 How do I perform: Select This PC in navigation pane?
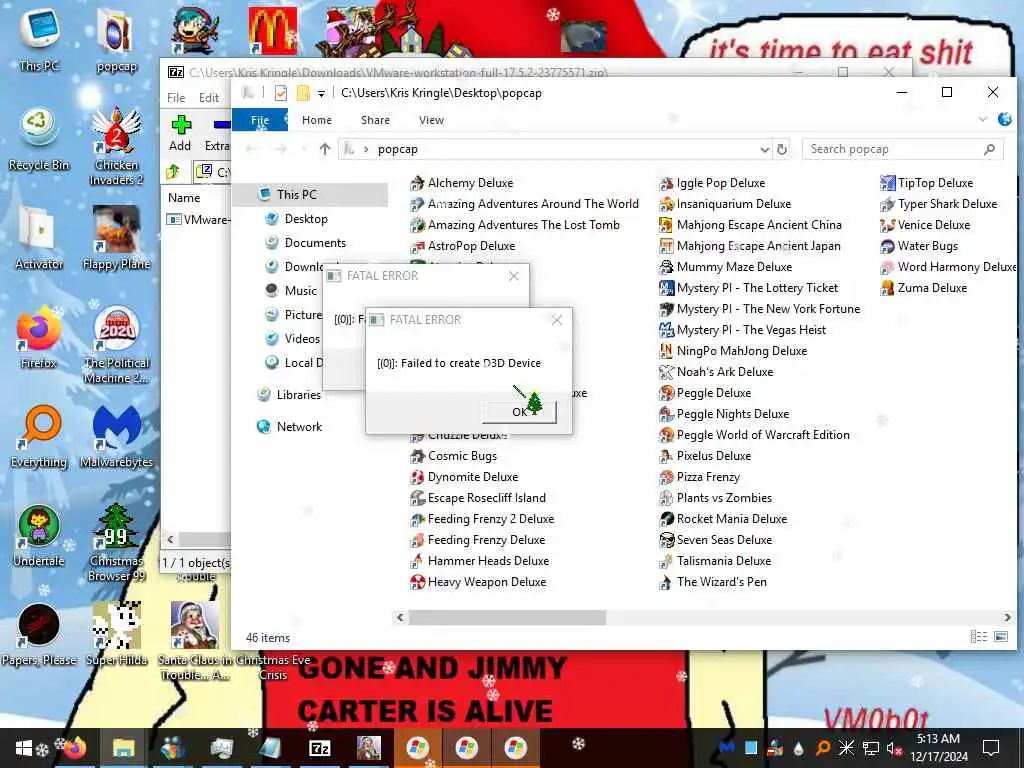pyautogui.click(x=296, y=195)
